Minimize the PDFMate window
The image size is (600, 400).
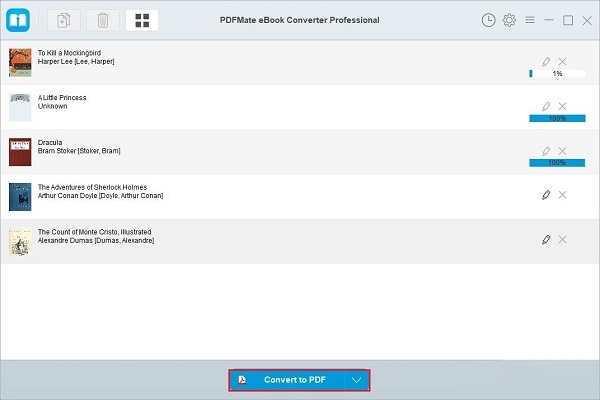549,20
